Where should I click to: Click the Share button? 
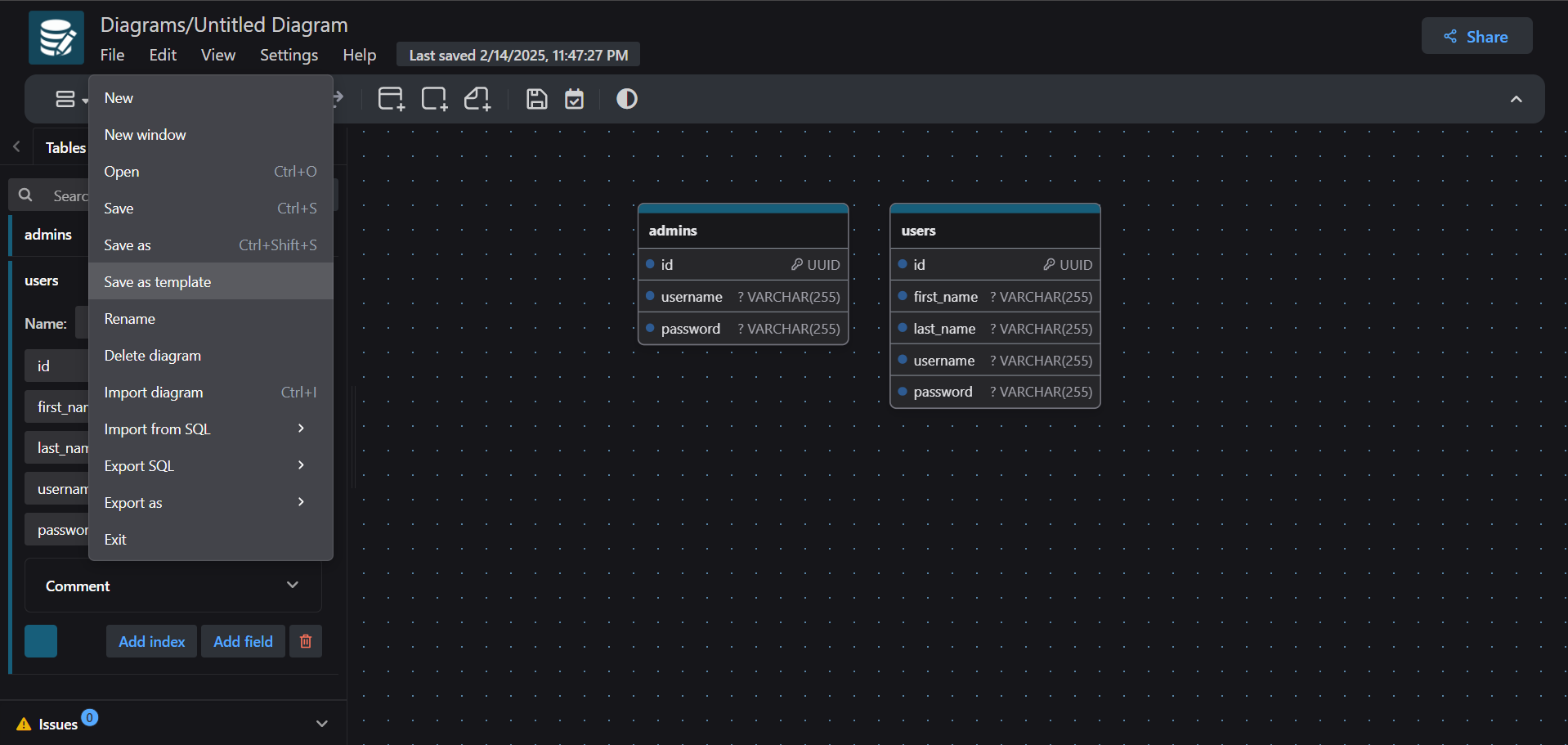click(1476, 36)
